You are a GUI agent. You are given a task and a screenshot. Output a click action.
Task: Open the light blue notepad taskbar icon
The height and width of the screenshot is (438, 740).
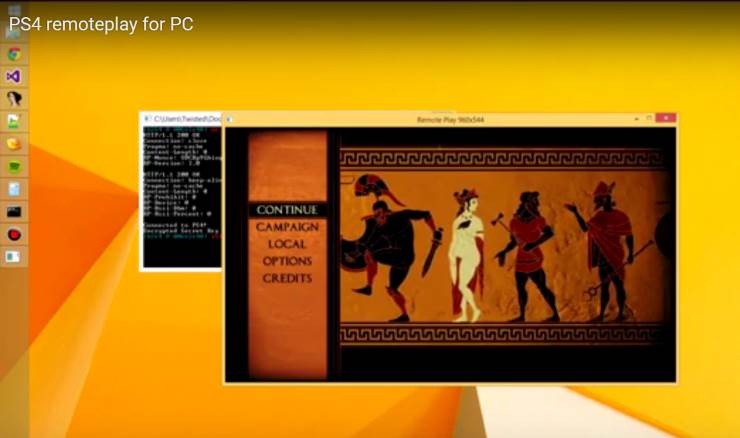click(x=14, y=189)
